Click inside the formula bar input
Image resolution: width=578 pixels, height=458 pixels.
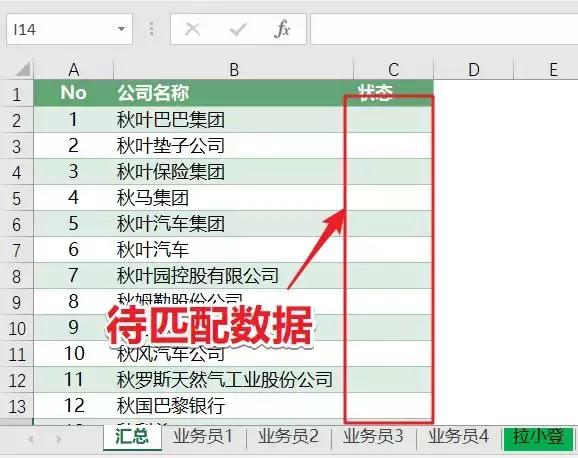click(x=444, y=29)
